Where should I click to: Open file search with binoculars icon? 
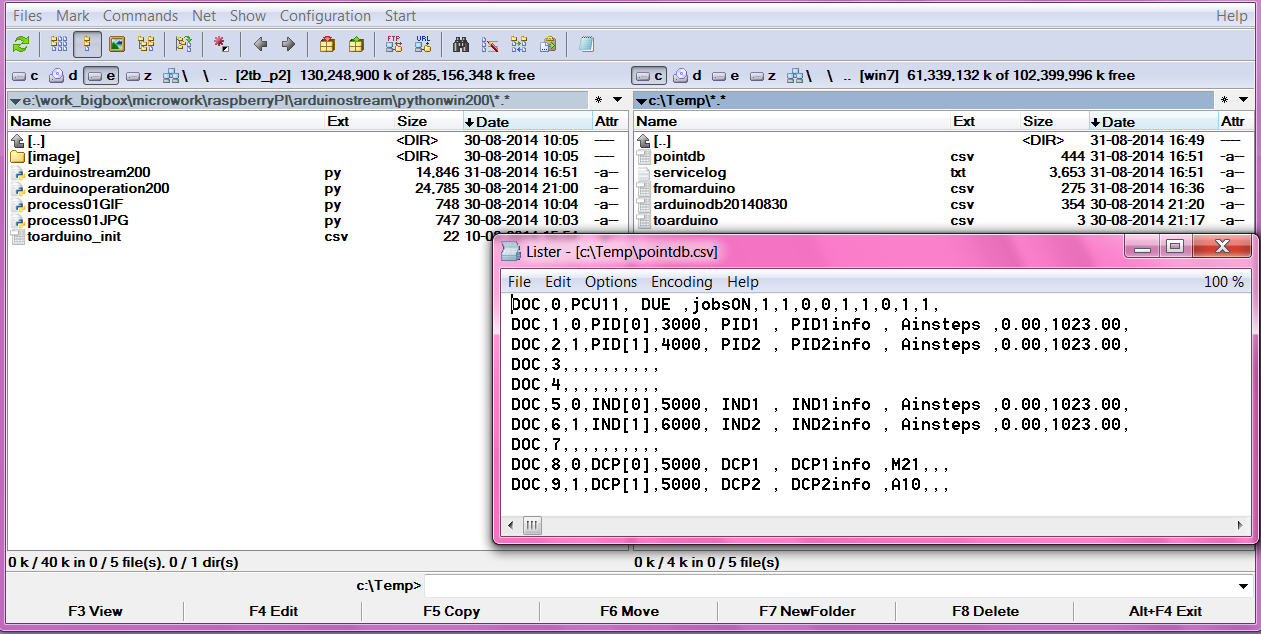pos(461,44)
